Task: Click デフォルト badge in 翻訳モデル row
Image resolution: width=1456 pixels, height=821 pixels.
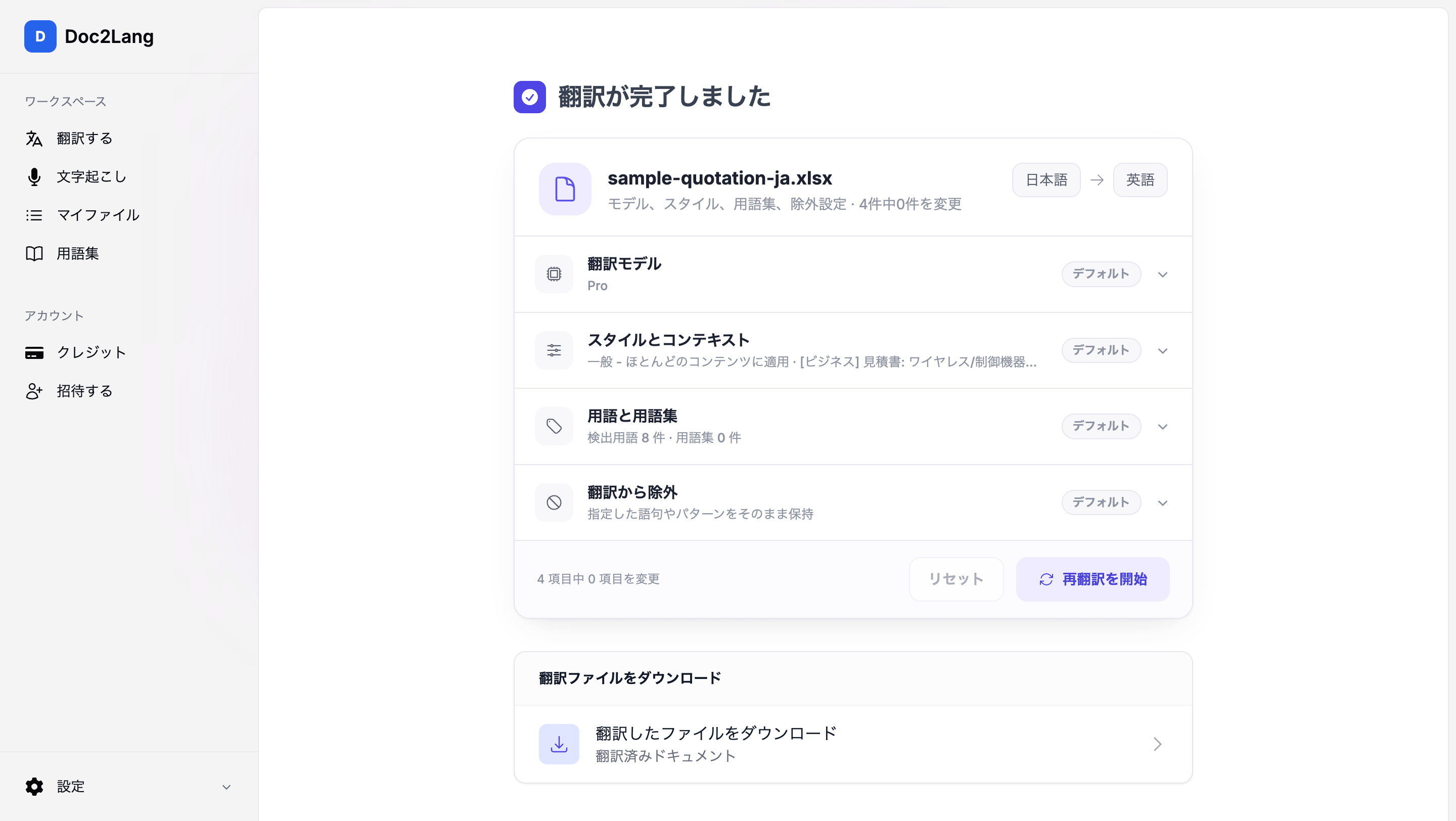Action: [1101, 274]
